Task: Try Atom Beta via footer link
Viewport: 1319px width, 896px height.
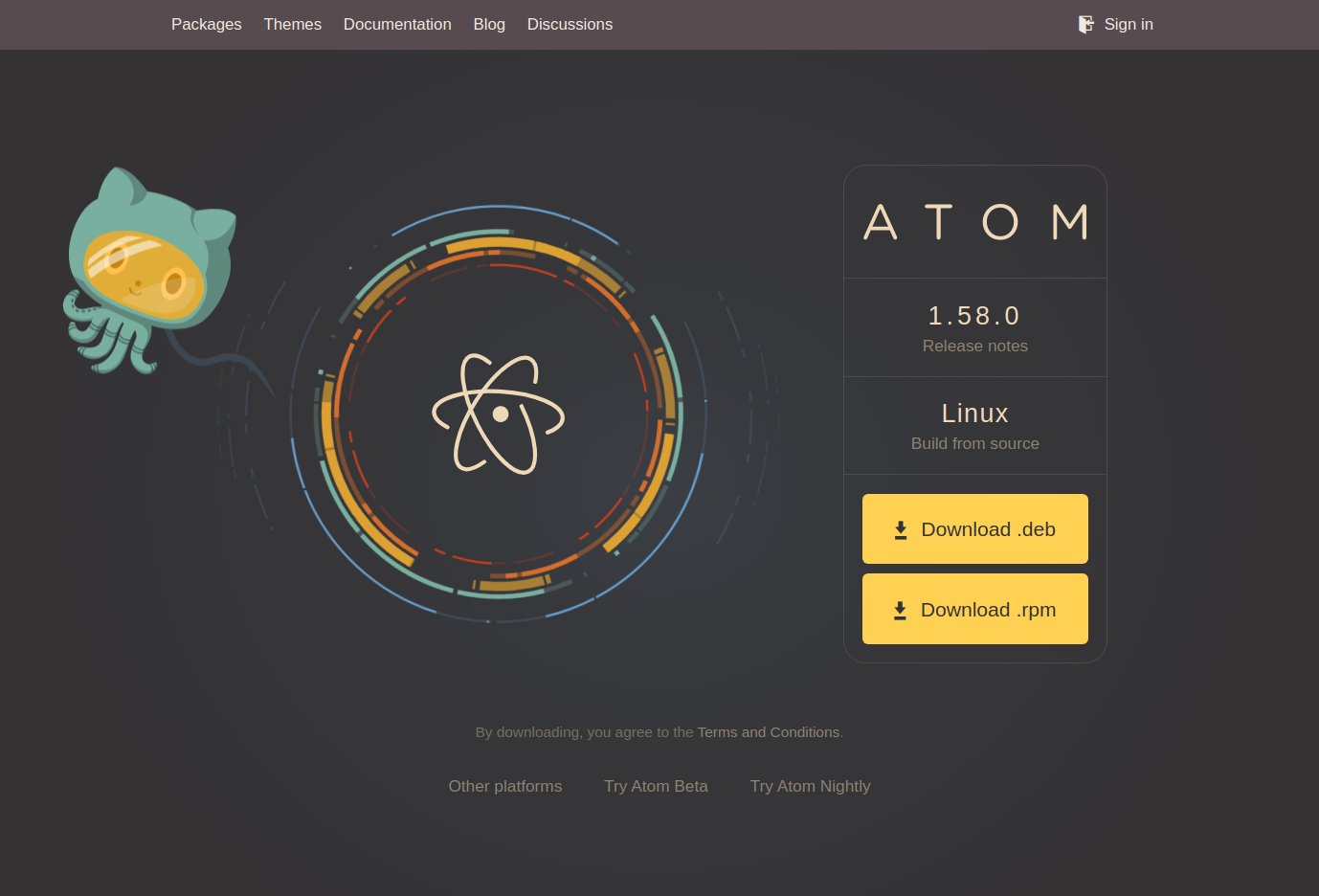Action: (656, 786)
